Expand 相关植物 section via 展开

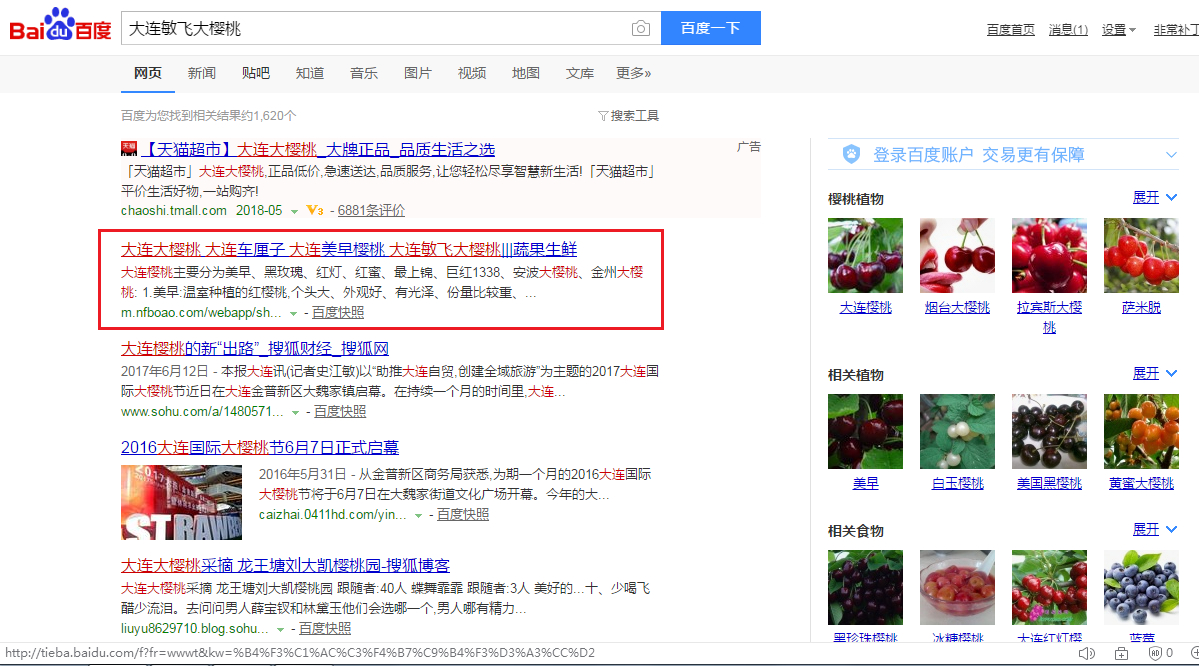click(1155, 373)
